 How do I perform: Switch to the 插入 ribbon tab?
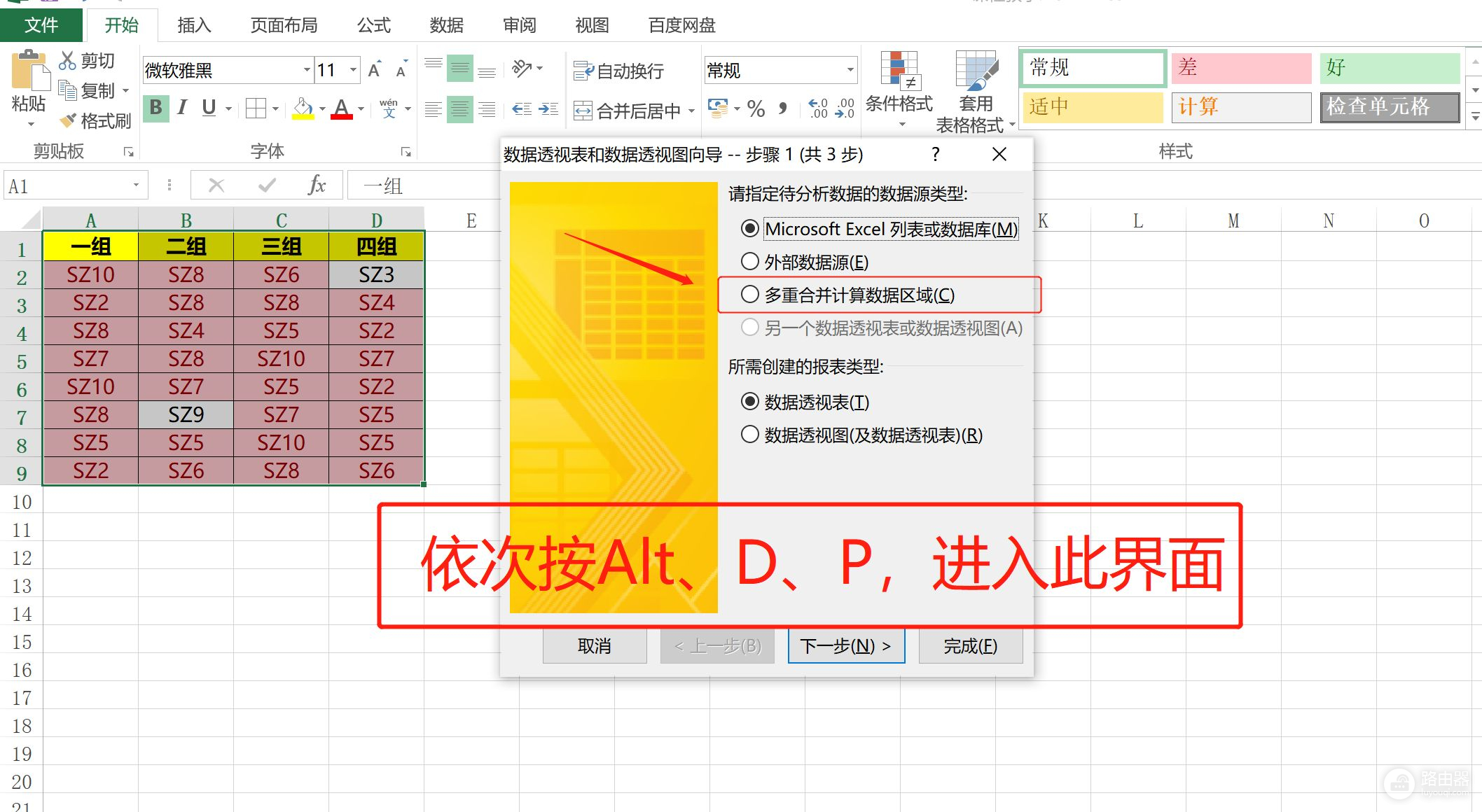point(194,25)
